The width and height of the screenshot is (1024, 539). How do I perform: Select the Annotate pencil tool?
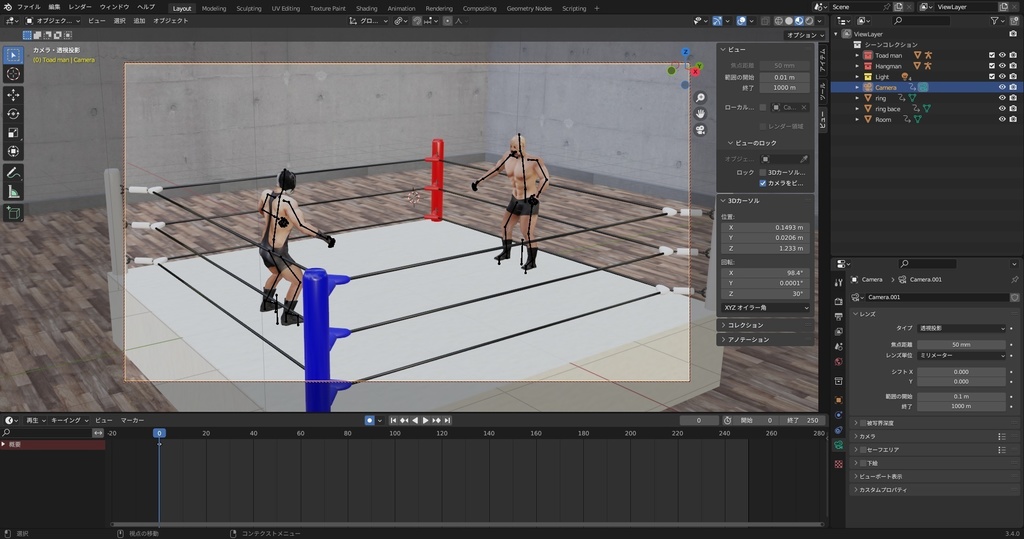[x=13, y=173]
